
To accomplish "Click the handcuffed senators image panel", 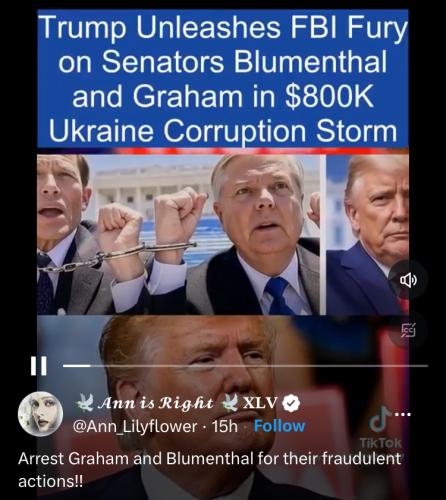I will [x=179, y=234].
